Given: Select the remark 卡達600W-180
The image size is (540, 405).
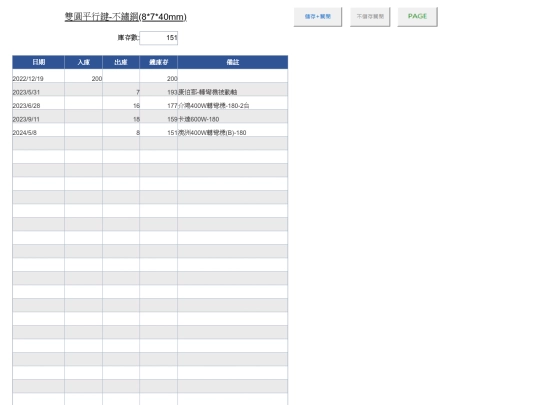Looking at the screenshot, I should tap(232, 116).
